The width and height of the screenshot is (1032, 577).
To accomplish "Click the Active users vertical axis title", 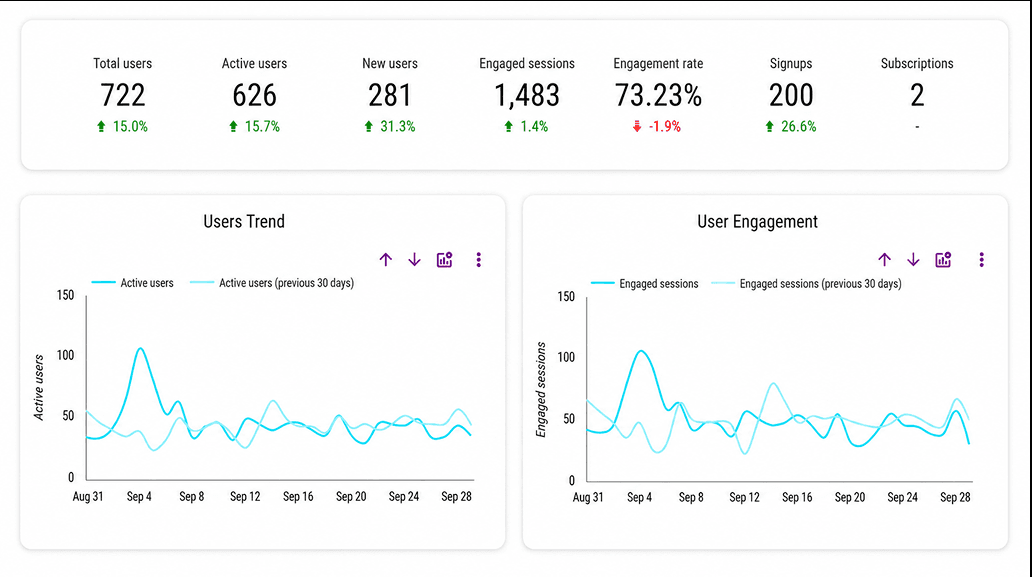I will pyautogui.click(x=39, y=388).
